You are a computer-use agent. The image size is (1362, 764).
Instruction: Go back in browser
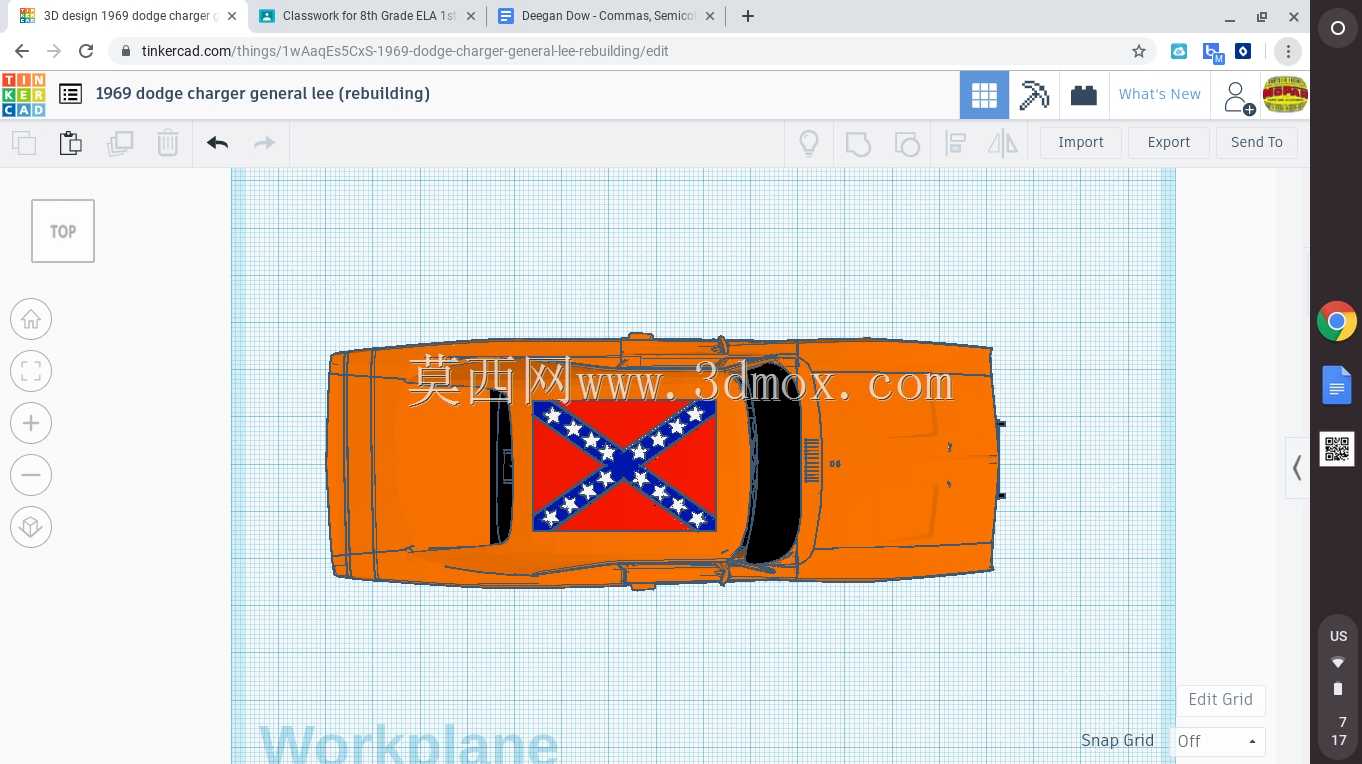[x=22, y=51]
